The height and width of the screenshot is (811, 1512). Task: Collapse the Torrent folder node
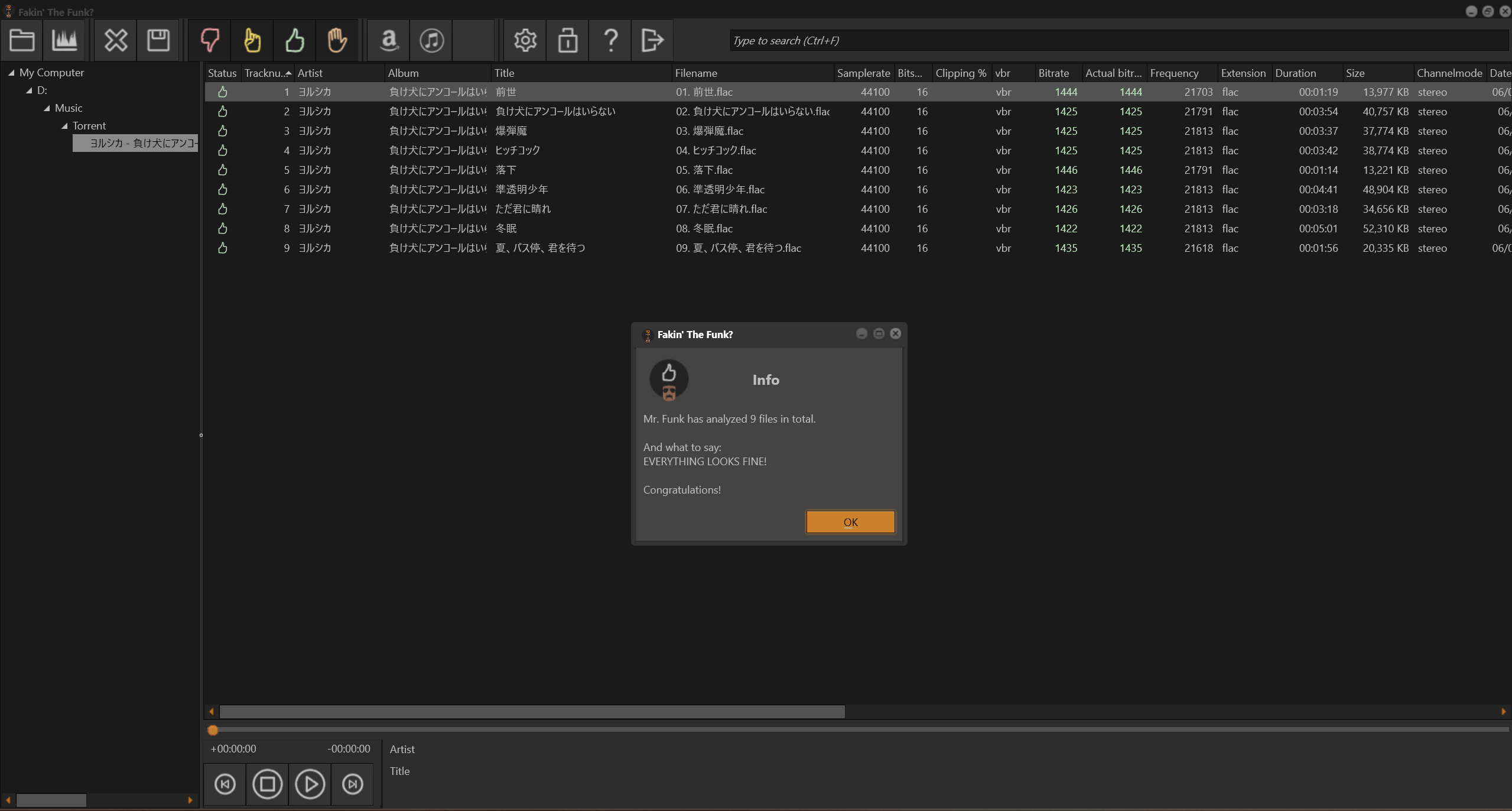[x=64, y=126]
